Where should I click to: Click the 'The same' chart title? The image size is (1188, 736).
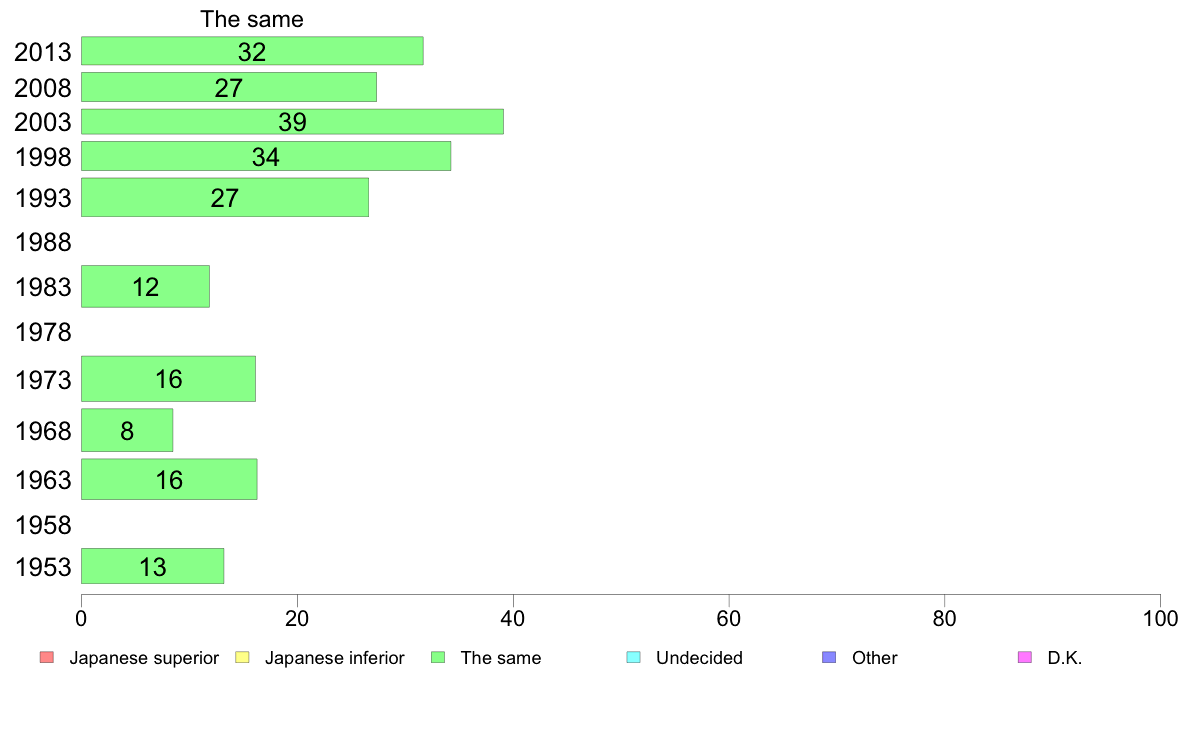(x=252, y=19)
